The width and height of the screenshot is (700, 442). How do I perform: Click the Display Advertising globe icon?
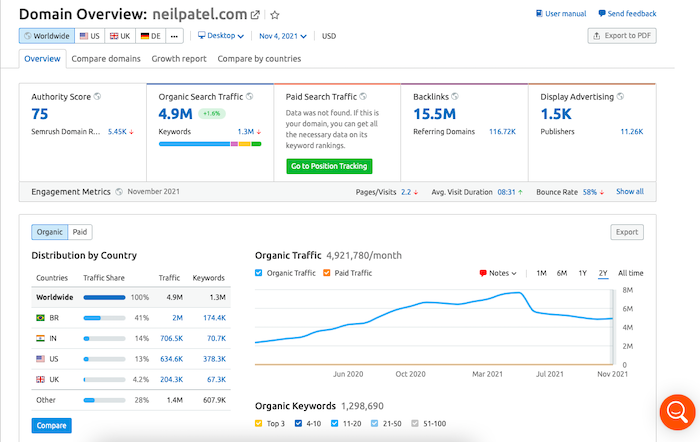point(620,96)
